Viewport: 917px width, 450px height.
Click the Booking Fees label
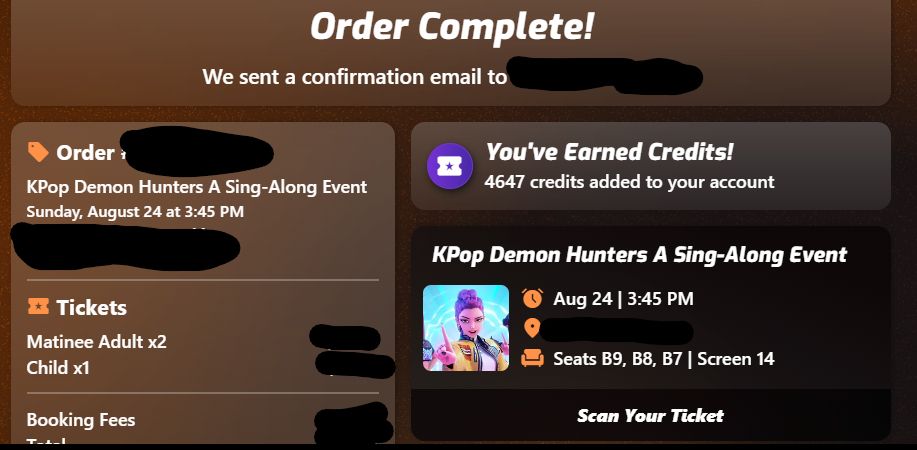81,420
